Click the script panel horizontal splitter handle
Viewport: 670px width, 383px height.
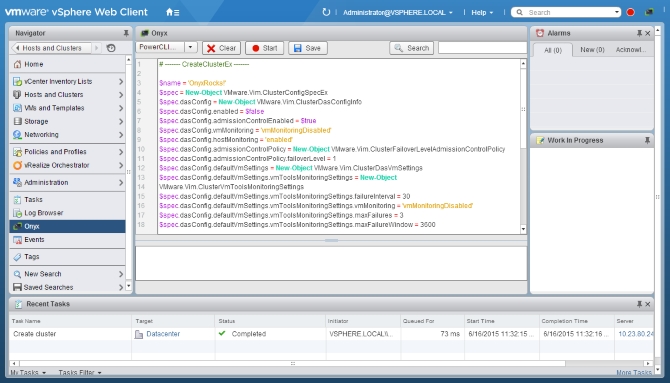click(x=331, y=241)
